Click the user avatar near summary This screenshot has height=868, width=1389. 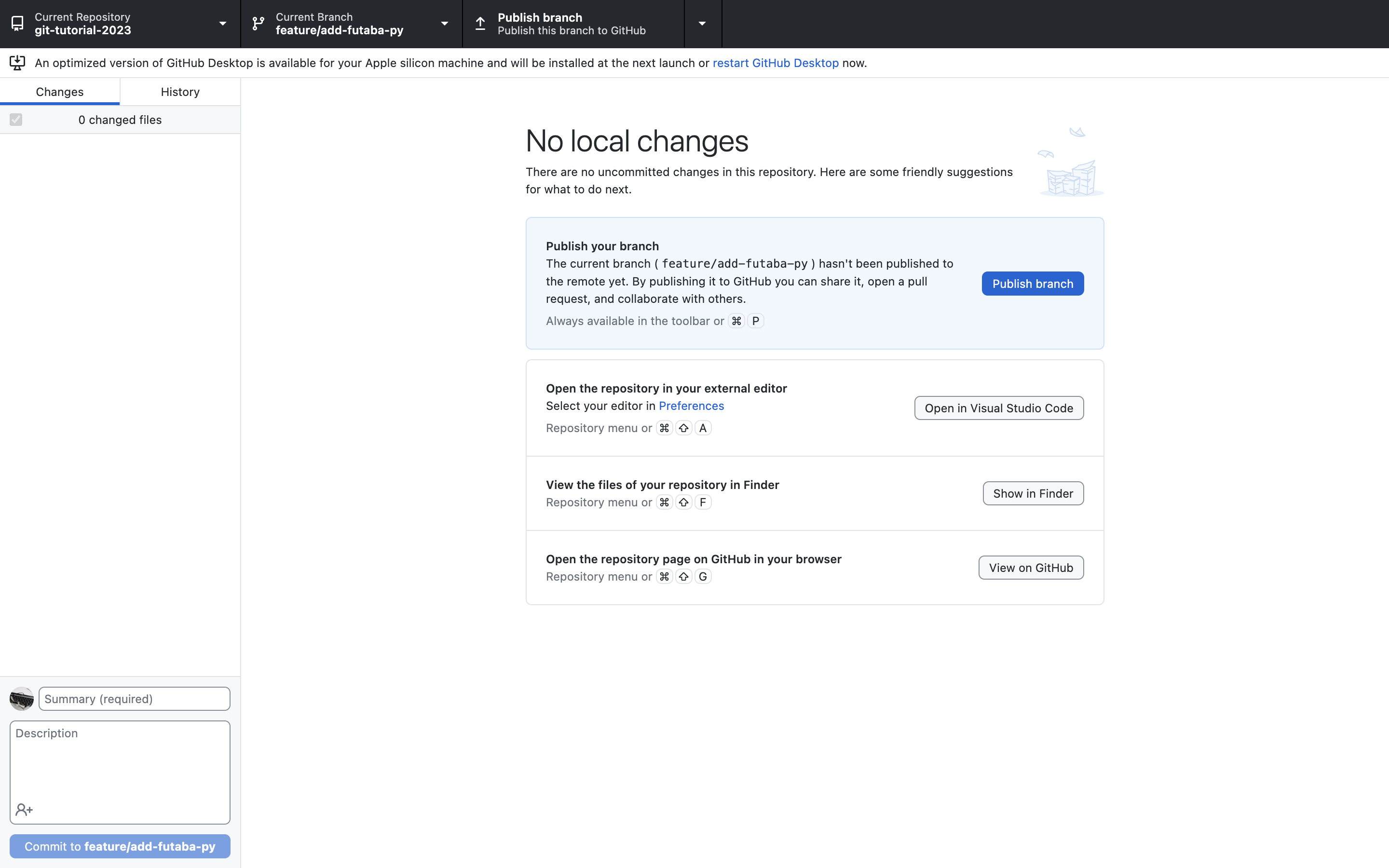22,699
